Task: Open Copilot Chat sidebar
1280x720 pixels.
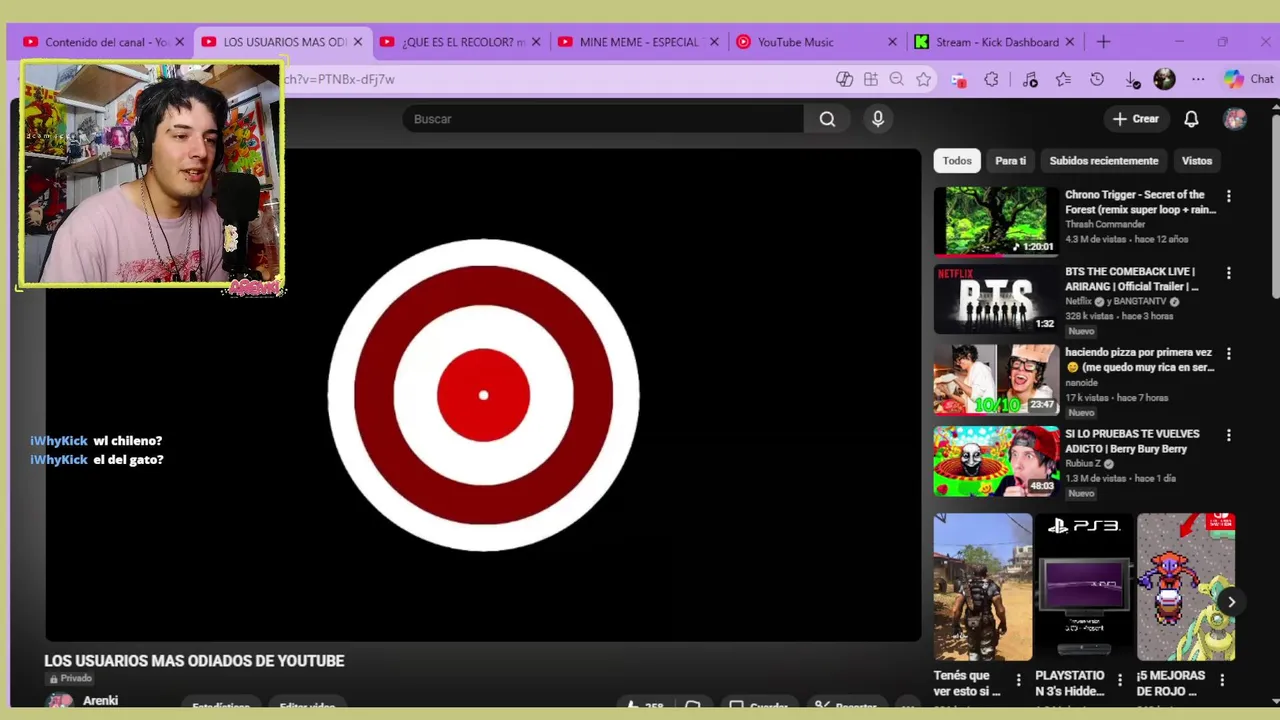Action: (x=1248, y=79)
